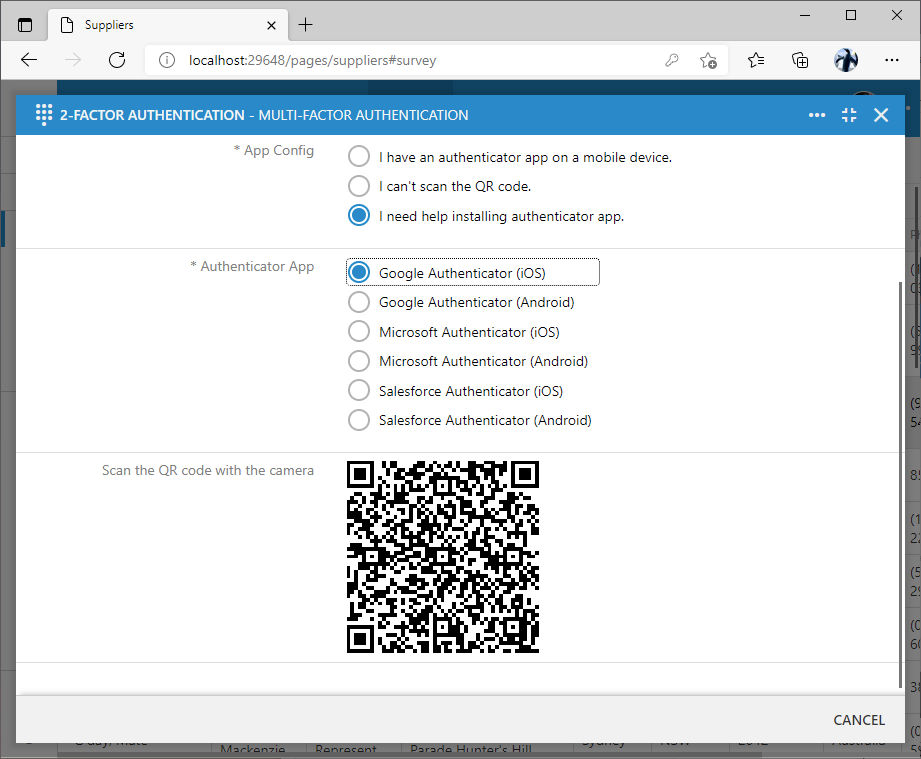The width and height of the screenshot is (921, 759).
Task: Open a new browser tab
Action: 306,24
